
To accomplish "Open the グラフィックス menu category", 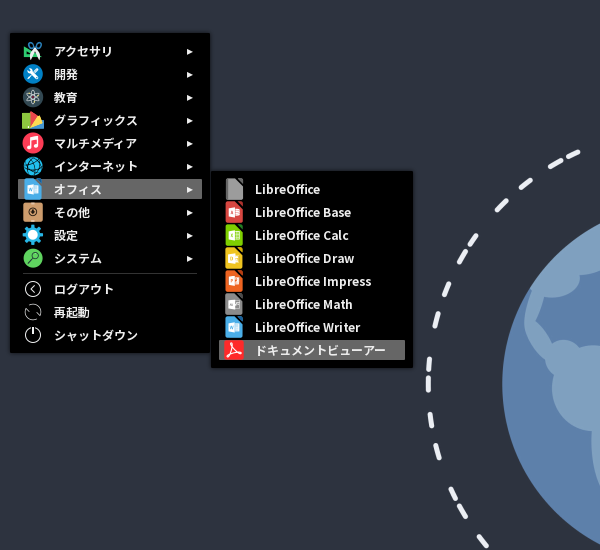I will tap(110, 120).
